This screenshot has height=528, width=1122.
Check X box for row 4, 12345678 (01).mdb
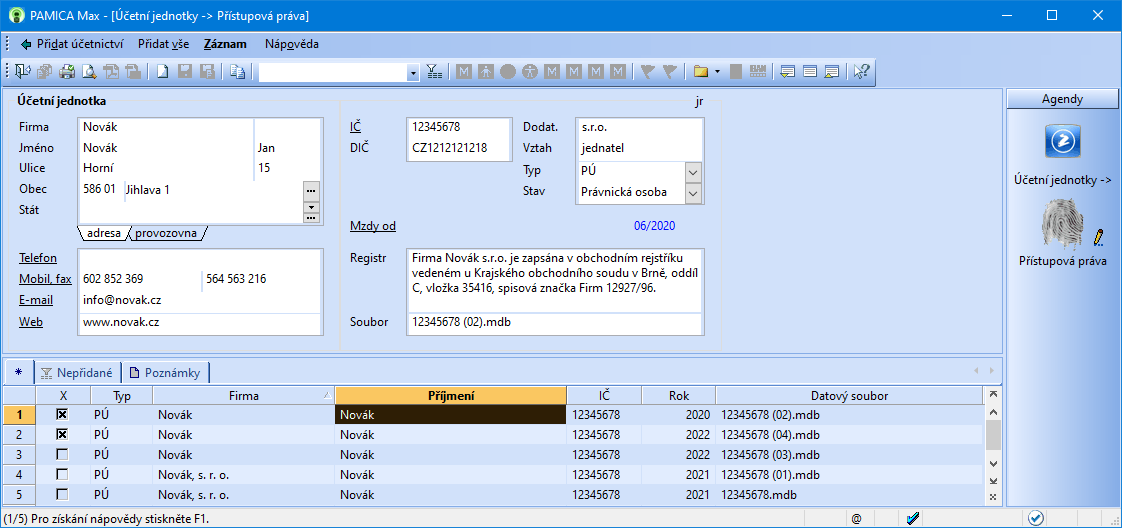(63, 475)
